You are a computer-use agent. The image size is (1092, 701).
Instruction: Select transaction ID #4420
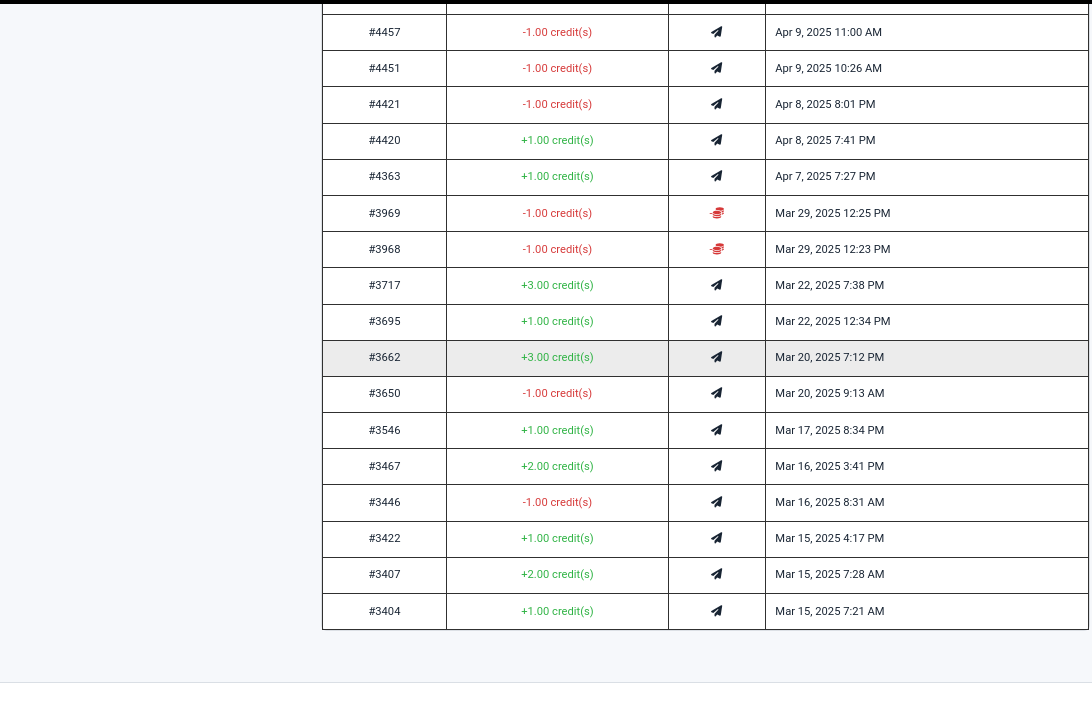click(x=384, y=140)
